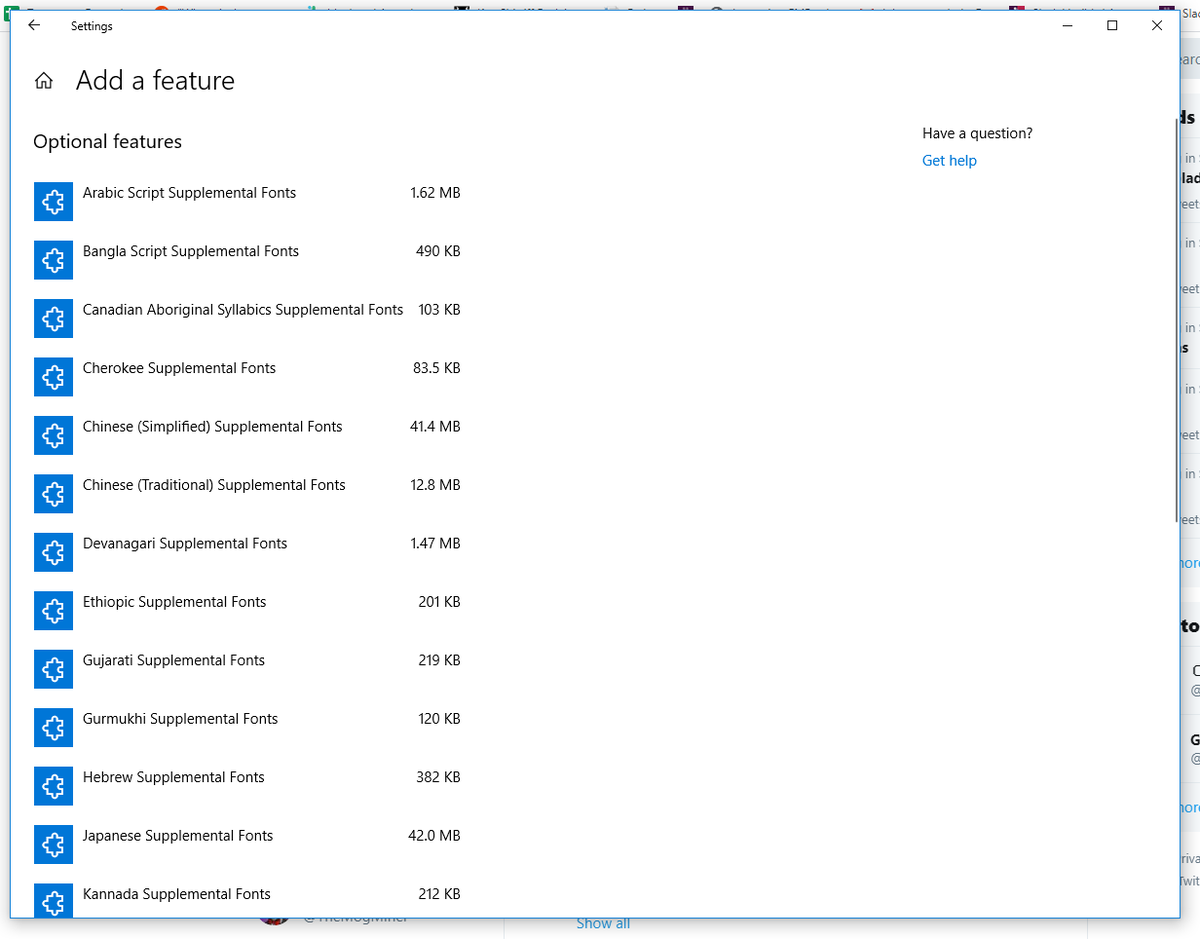Screen dimensions: 1200x939
Task: Close the Settings window
Action: click(1157, 26)
